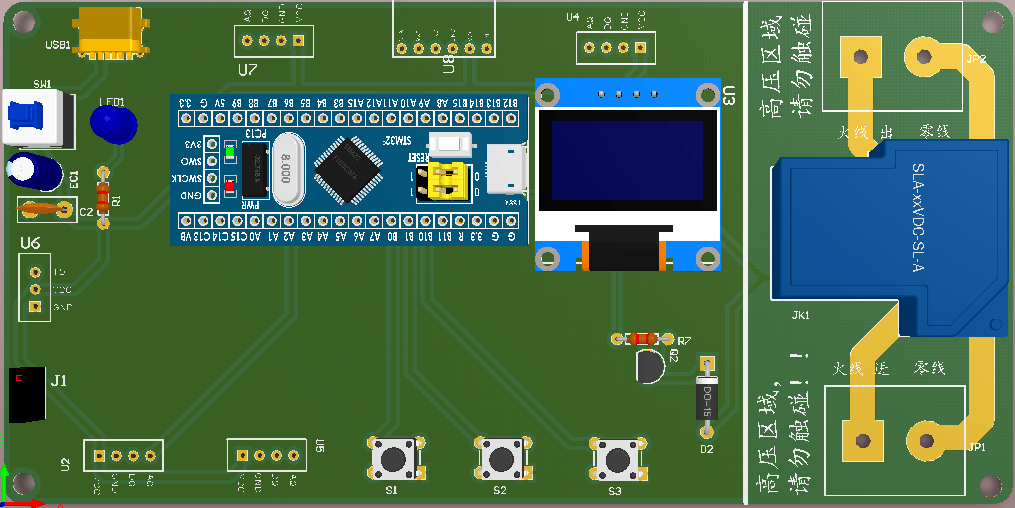The height and width of the screenshot is (508, 1015).
Task: Click the OLED display ribbon connector
Action: click(x=625, y=248)
